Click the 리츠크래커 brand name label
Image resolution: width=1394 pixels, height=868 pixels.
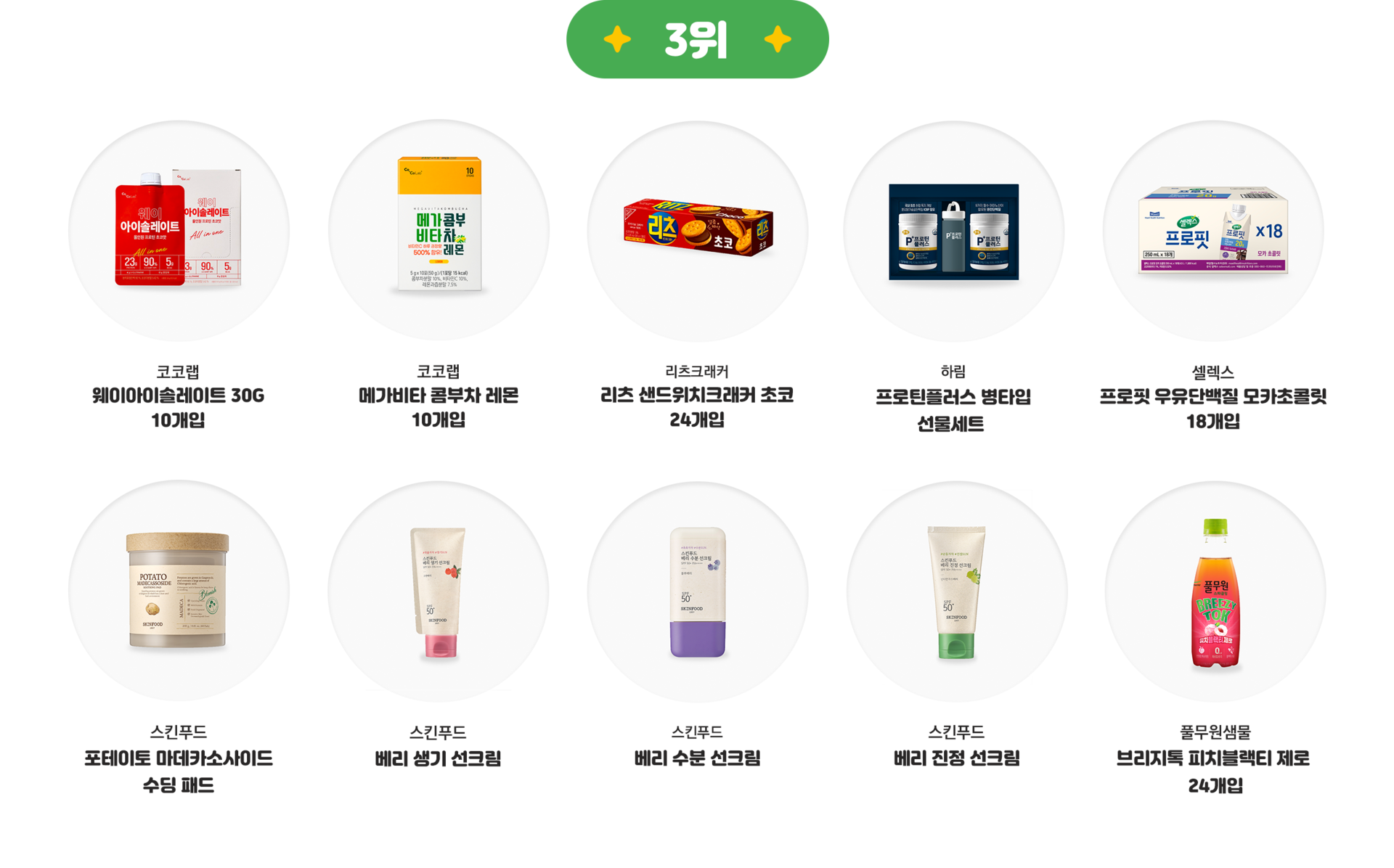point(697,371)
